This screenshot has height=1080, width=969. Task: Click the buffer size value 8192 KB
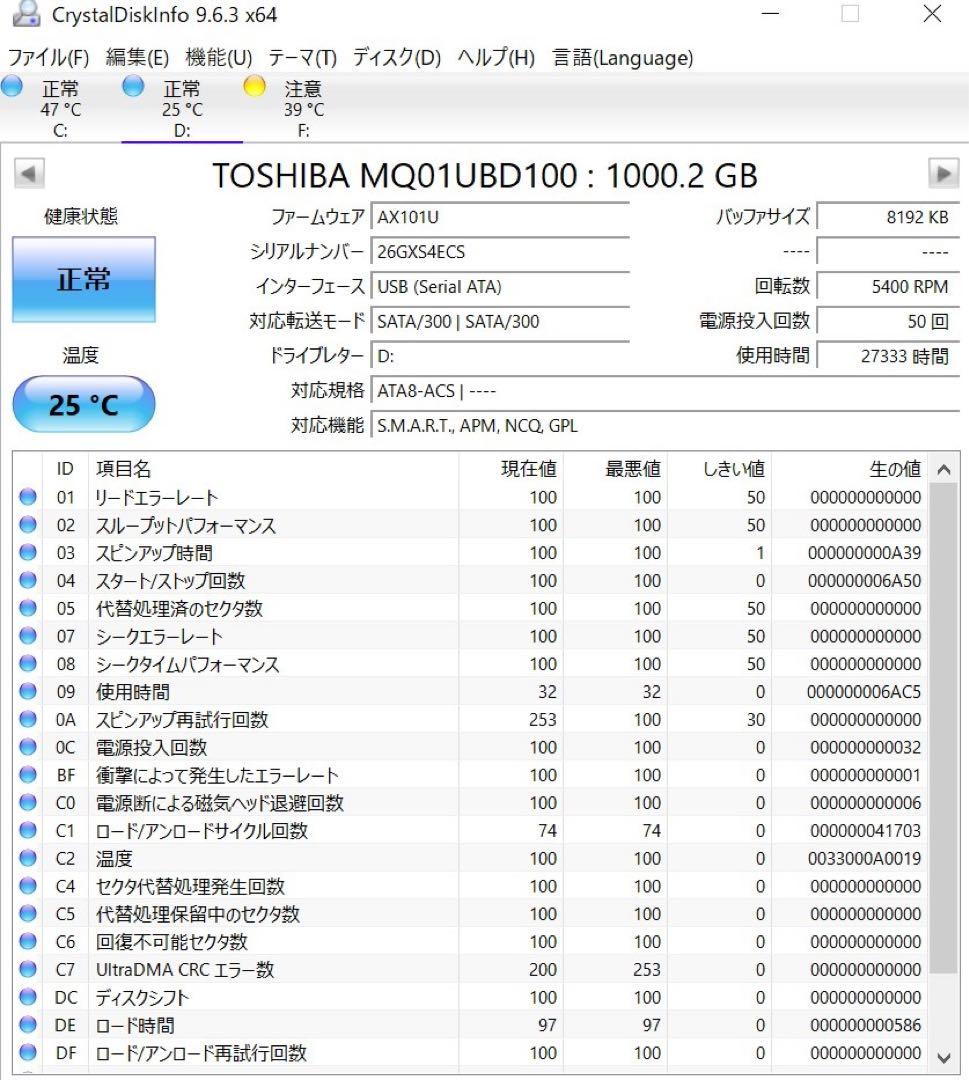[888, 217]
